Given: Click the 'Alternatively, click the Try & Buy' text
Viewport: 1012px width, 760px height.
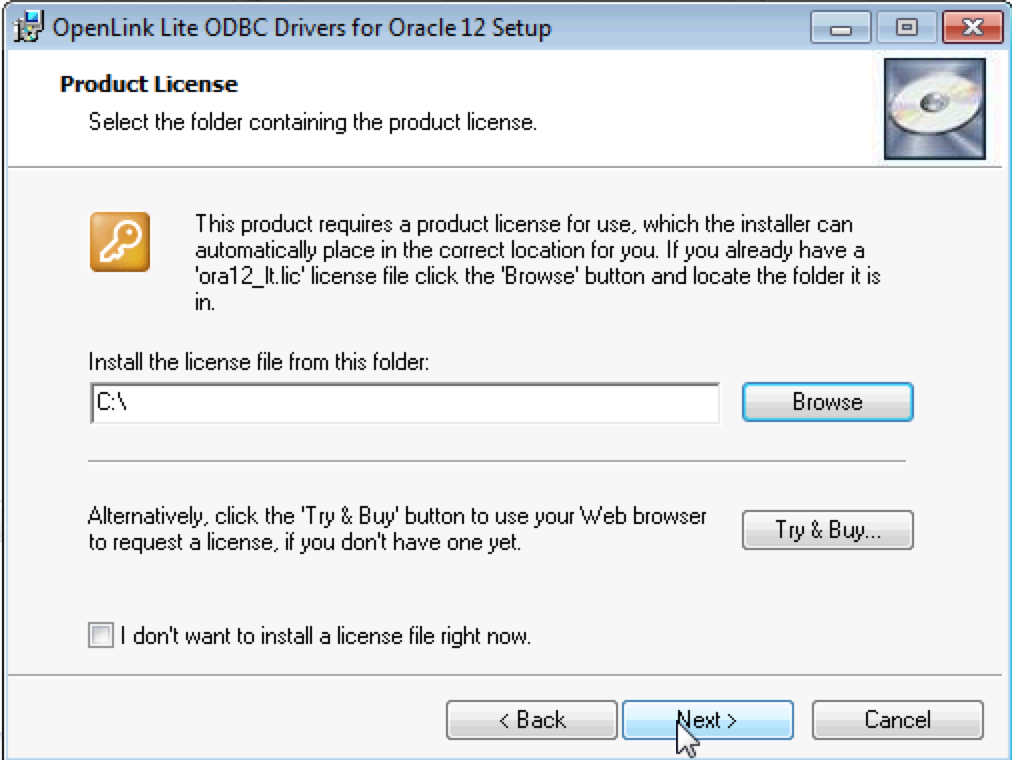Looking at the screenshot, I should click(x=397, y=530).
